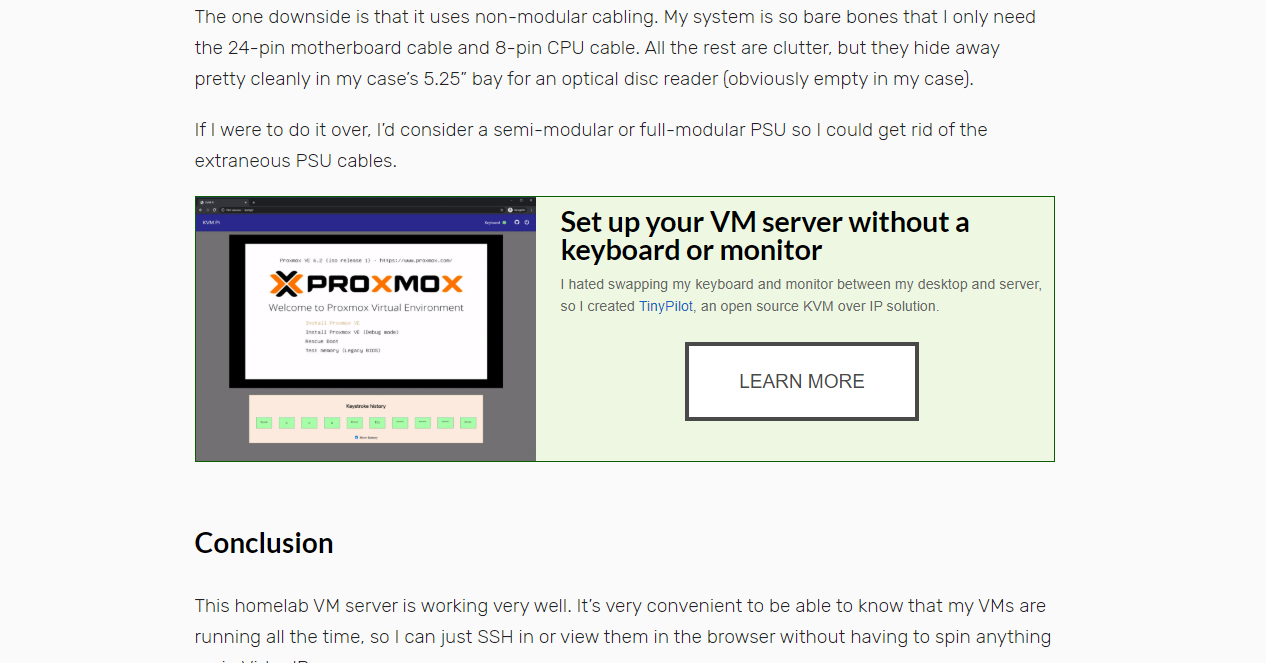Click the KVM Pi screenshot thumbnail
The height and width of the screenshot is (663, 1266).
366,329
